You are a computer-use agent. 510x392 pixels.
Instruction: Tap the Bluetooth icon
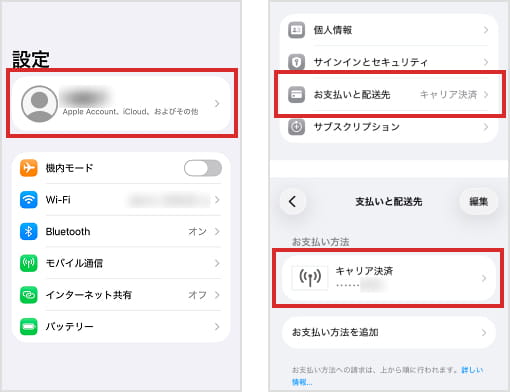[29, 231]
